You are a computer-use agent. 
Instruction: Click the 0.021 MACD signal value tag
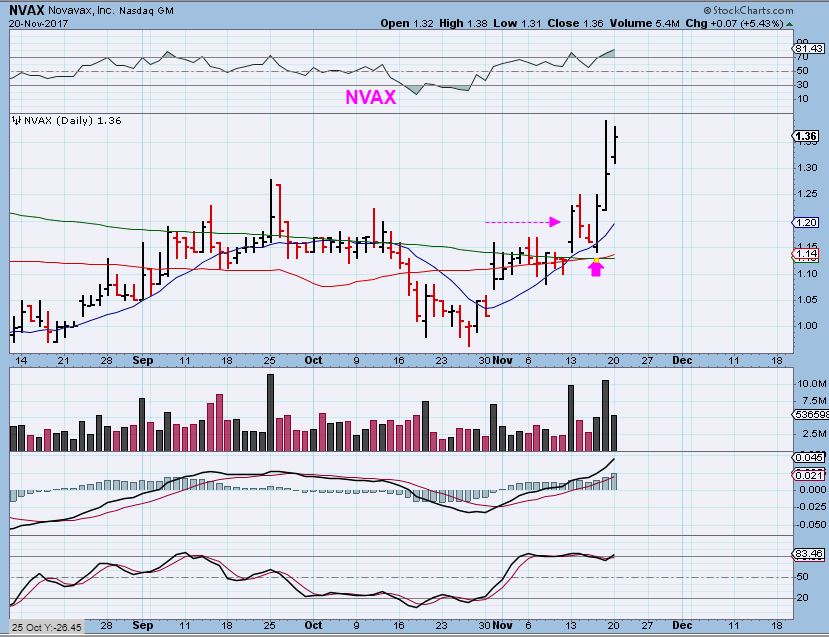pos(808,475)
